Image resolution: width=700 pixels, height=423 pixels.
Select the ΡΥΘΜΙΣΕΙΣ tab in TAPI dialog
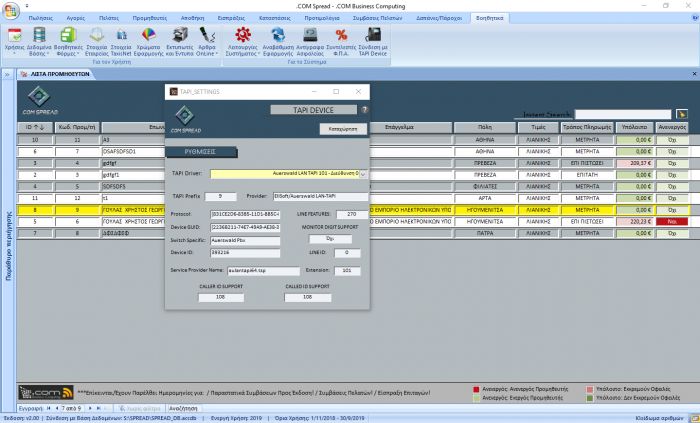[x=200, y=152]
